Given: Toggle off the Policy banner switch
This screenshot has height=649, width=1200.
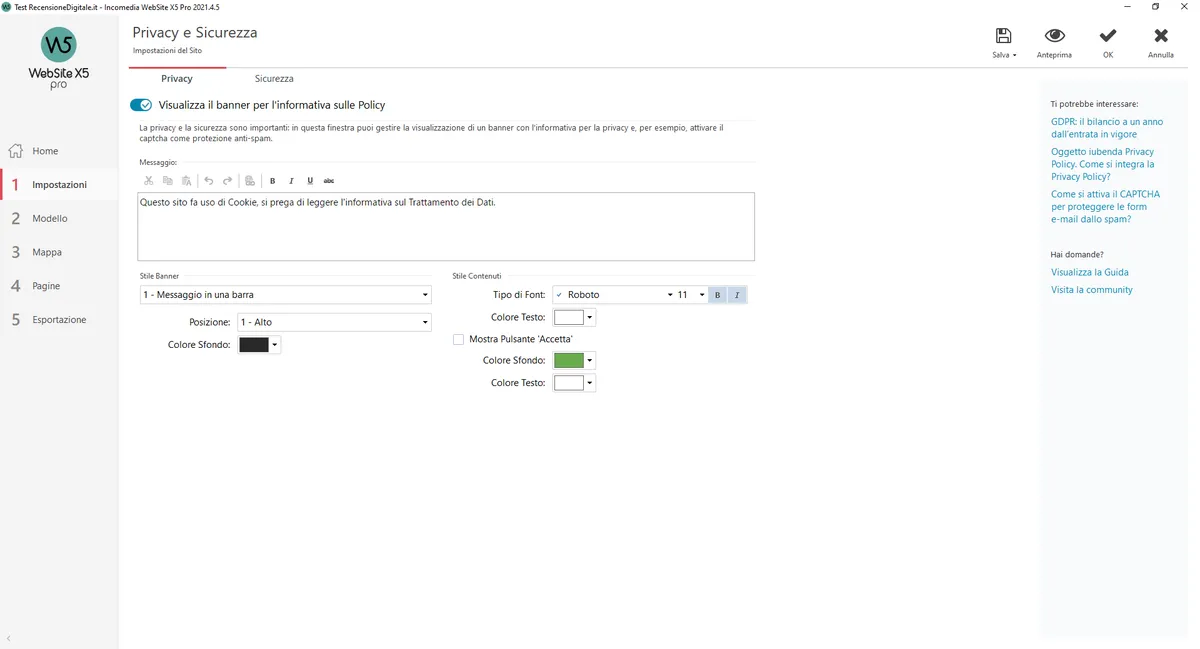Looking at the screenshot, I should pos(141,105).
